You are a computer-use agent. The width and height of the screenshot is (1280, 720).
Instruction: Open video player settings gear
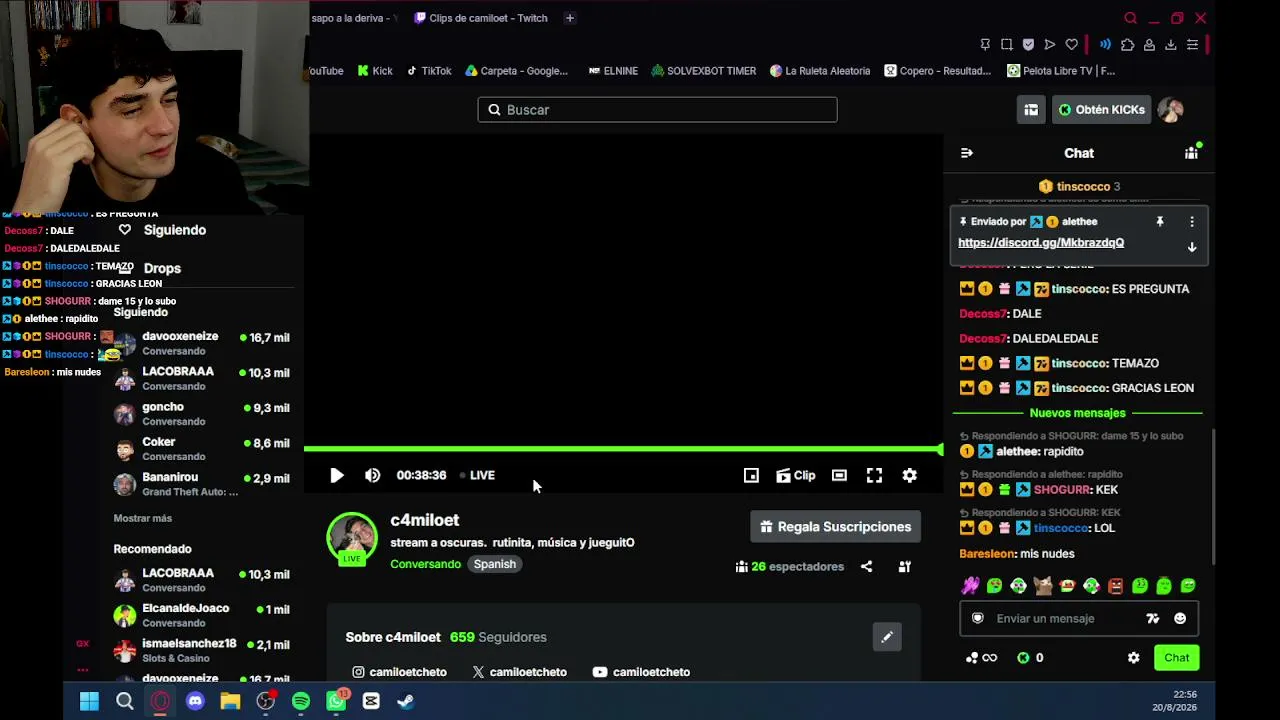pos(909,476)
